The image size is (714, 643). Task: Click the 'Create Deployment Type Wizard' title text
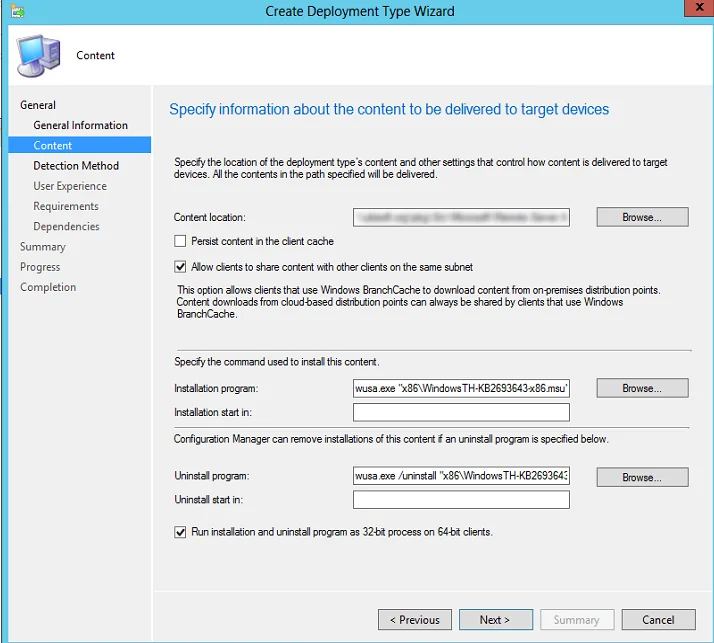pos(360,11)
